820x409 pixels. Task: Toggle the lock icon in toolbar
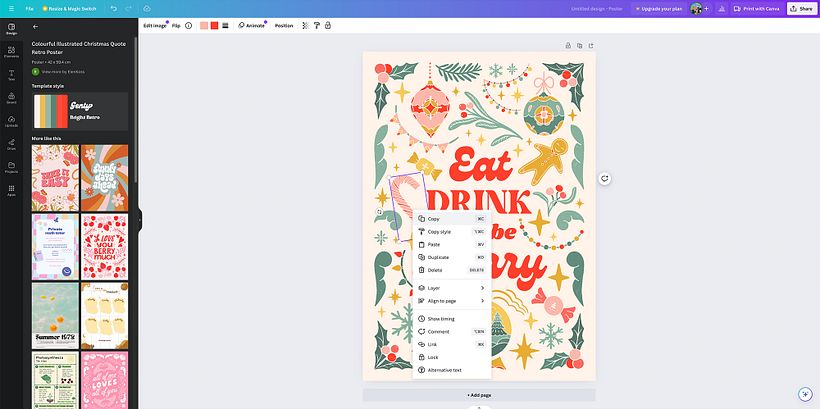(328, 25)
